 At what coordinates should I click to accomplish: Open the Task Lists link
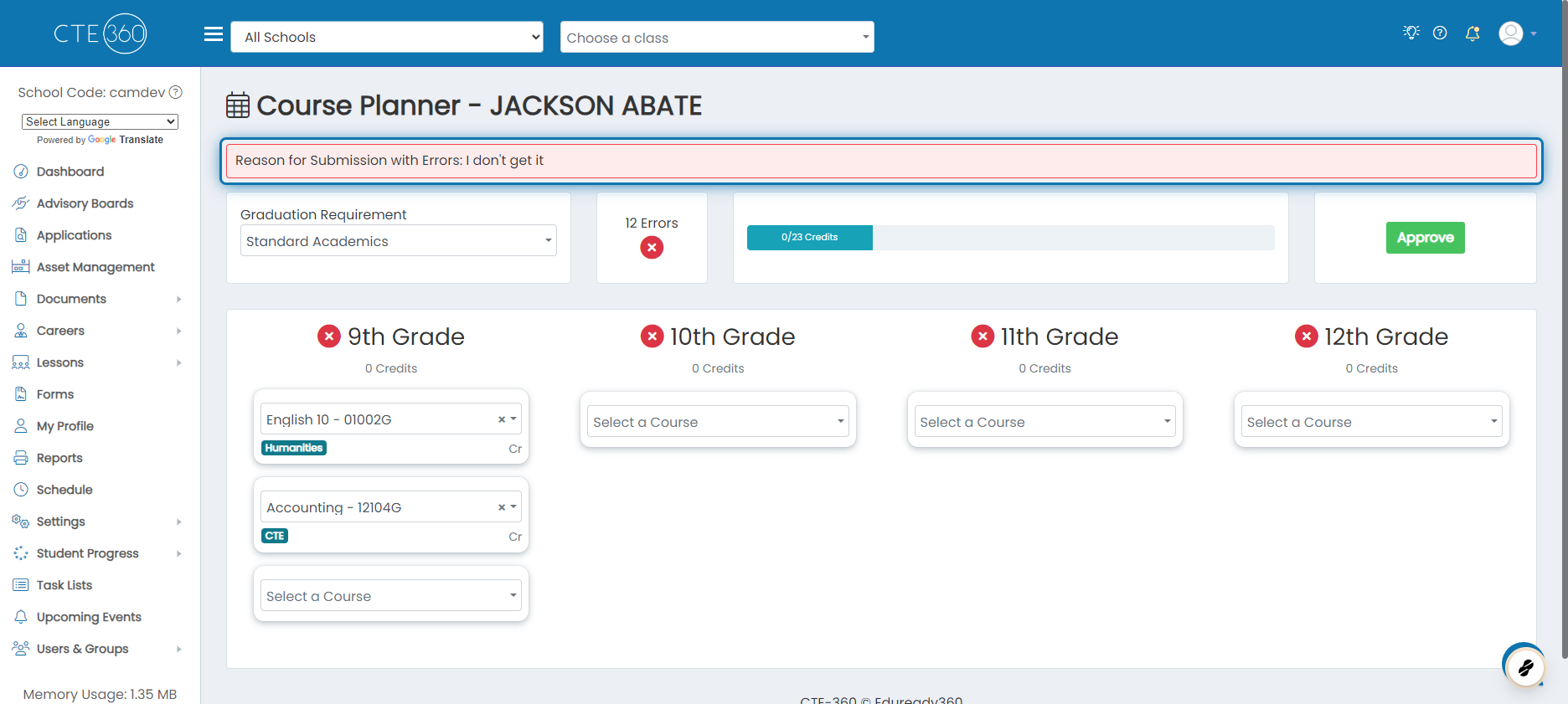64,585
